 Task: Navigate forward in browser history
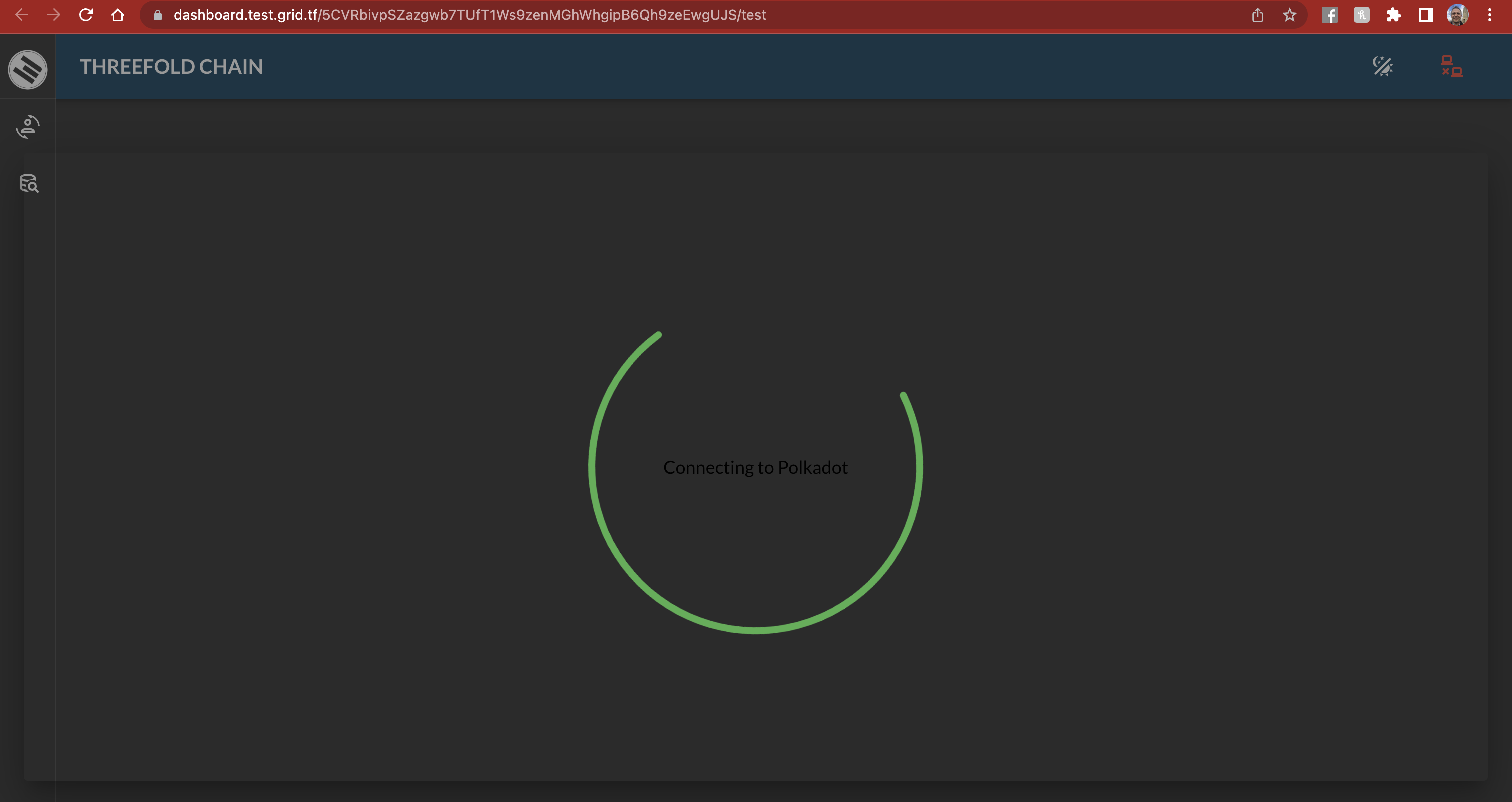point(54,15)
